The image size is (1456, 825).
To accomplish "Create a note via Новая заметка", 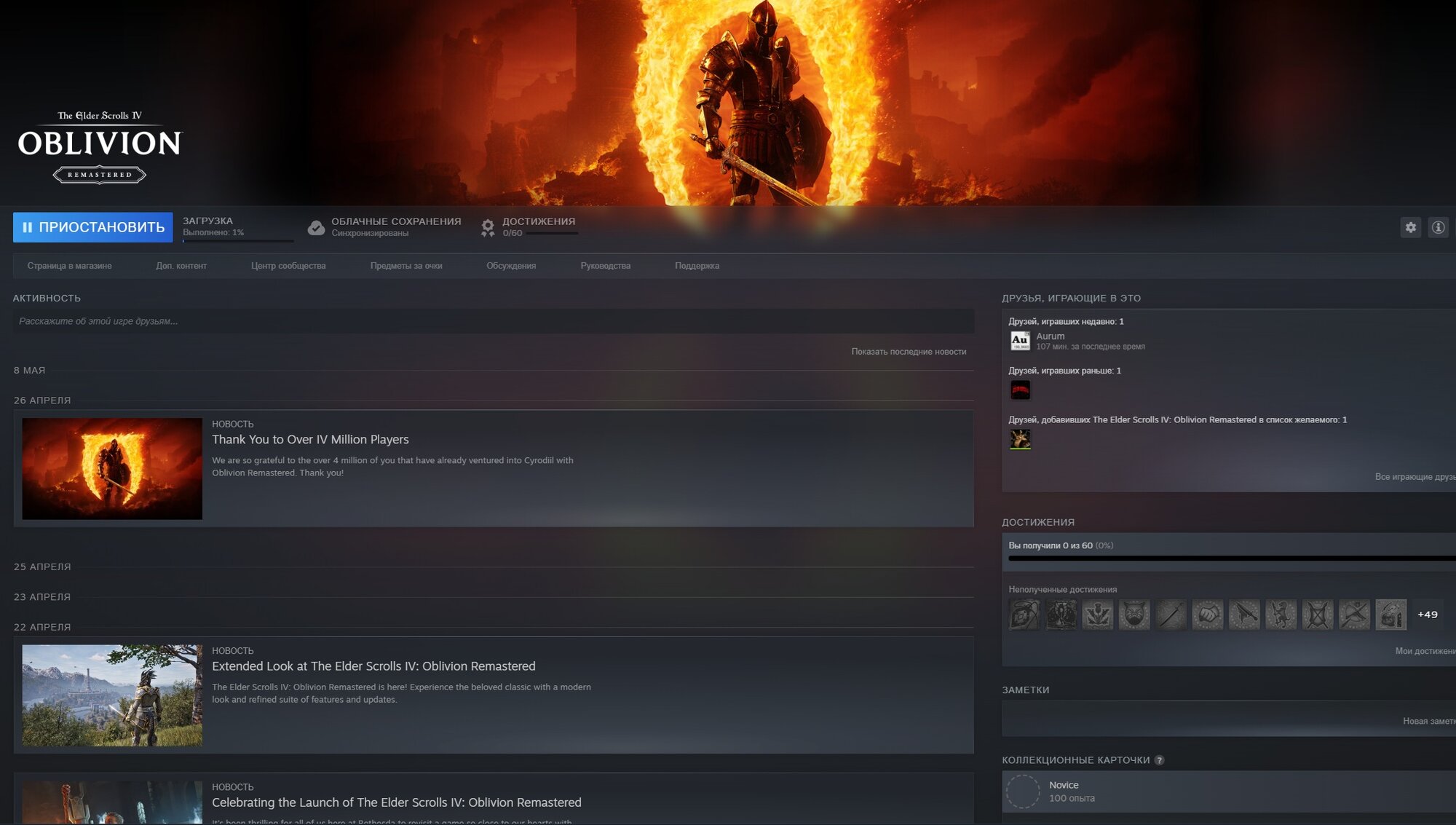I will 1428,721.
